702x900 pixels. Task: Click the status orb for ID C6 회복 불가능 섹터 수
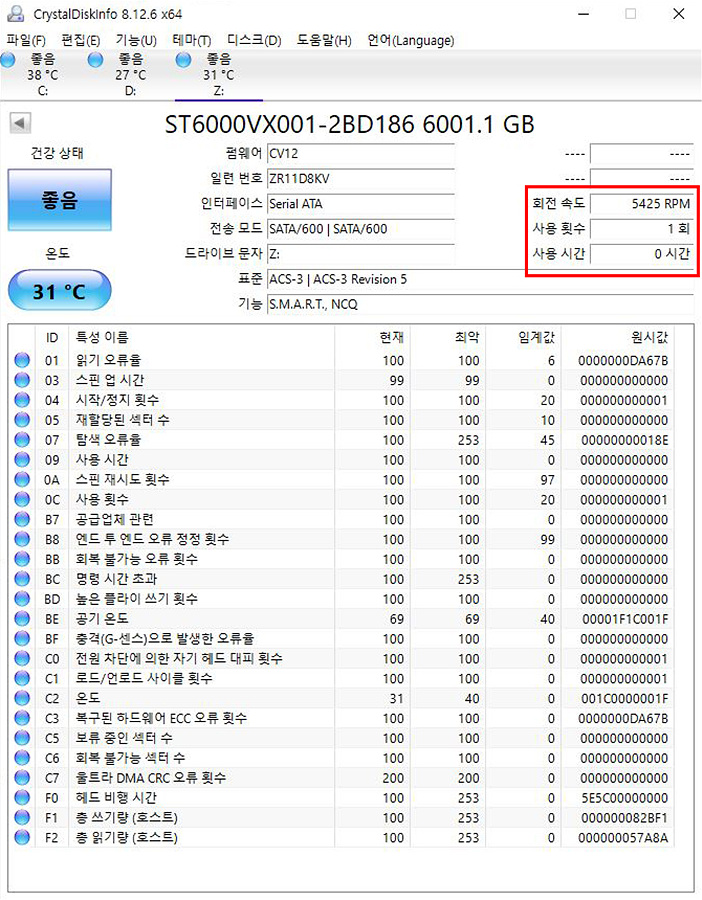[x=22, y=758]
